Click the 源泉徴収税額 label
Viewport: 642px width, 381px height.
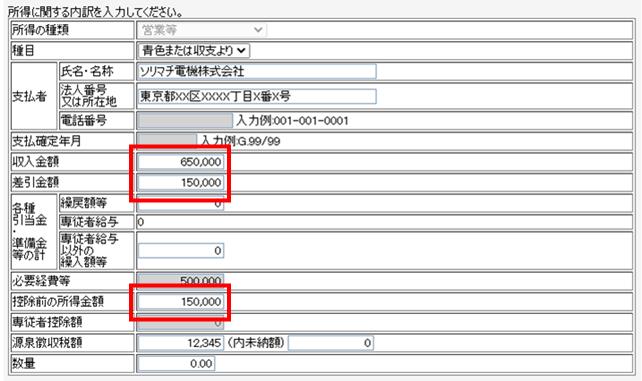[x=47, y=343]
